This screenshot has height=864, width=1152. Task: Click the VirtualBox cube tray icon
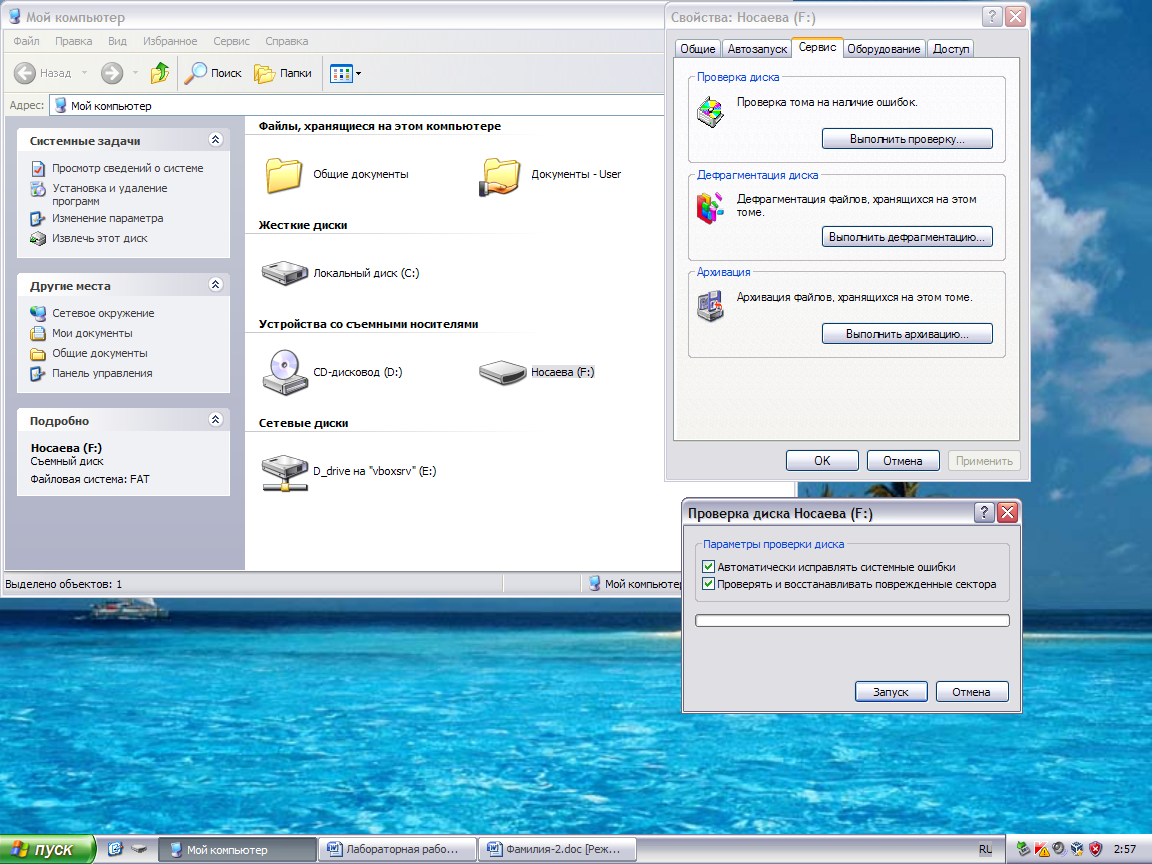(x=1077, y=849)
